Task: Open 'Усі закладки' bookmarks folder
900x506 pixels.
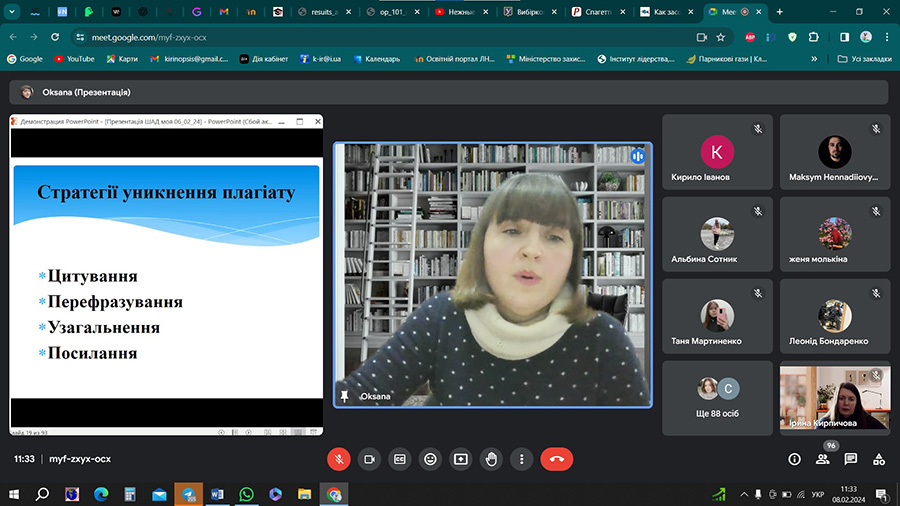Action: point(863,59)
